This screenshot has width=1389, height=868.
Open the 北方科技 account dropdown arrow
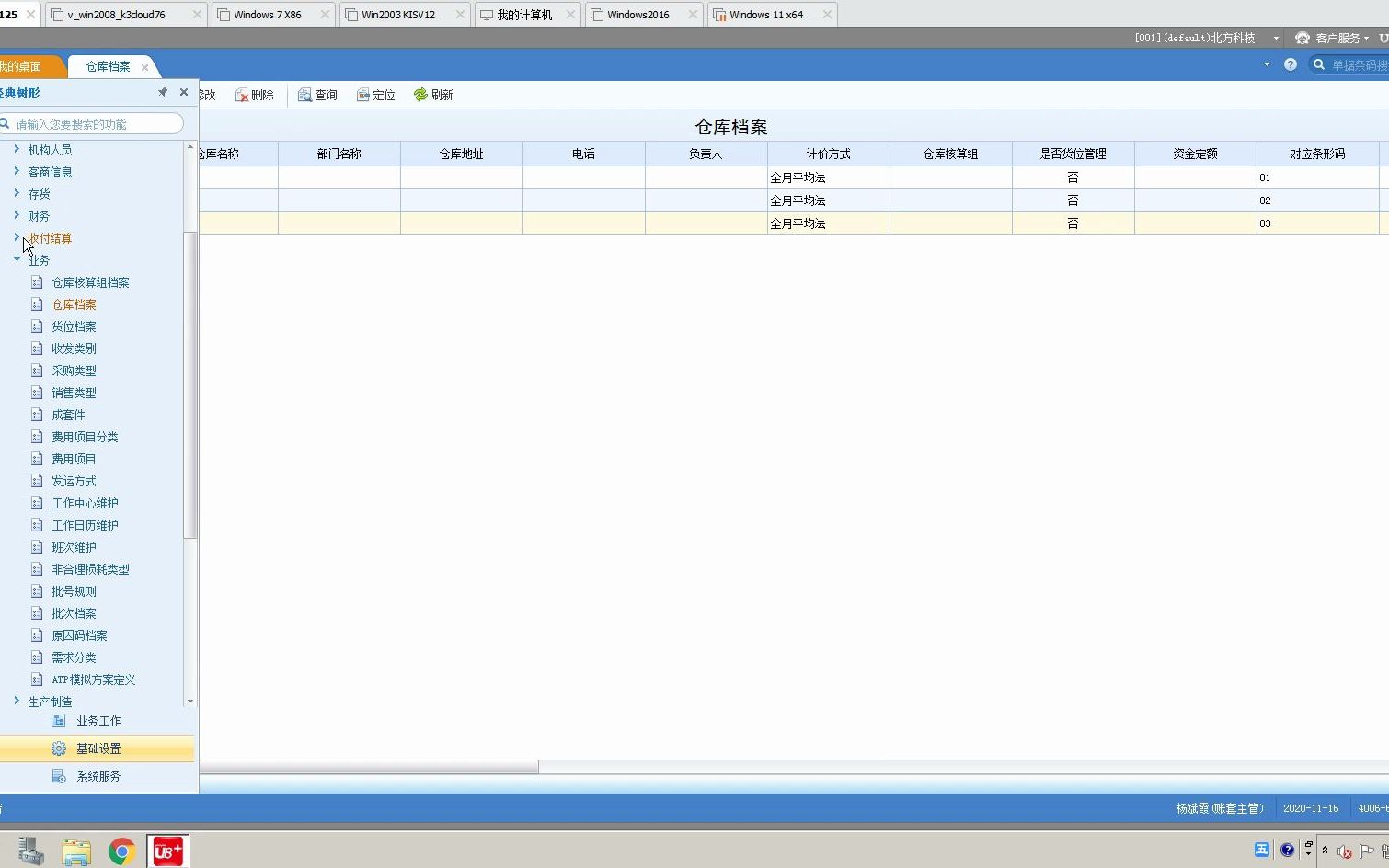(1276, 39)
